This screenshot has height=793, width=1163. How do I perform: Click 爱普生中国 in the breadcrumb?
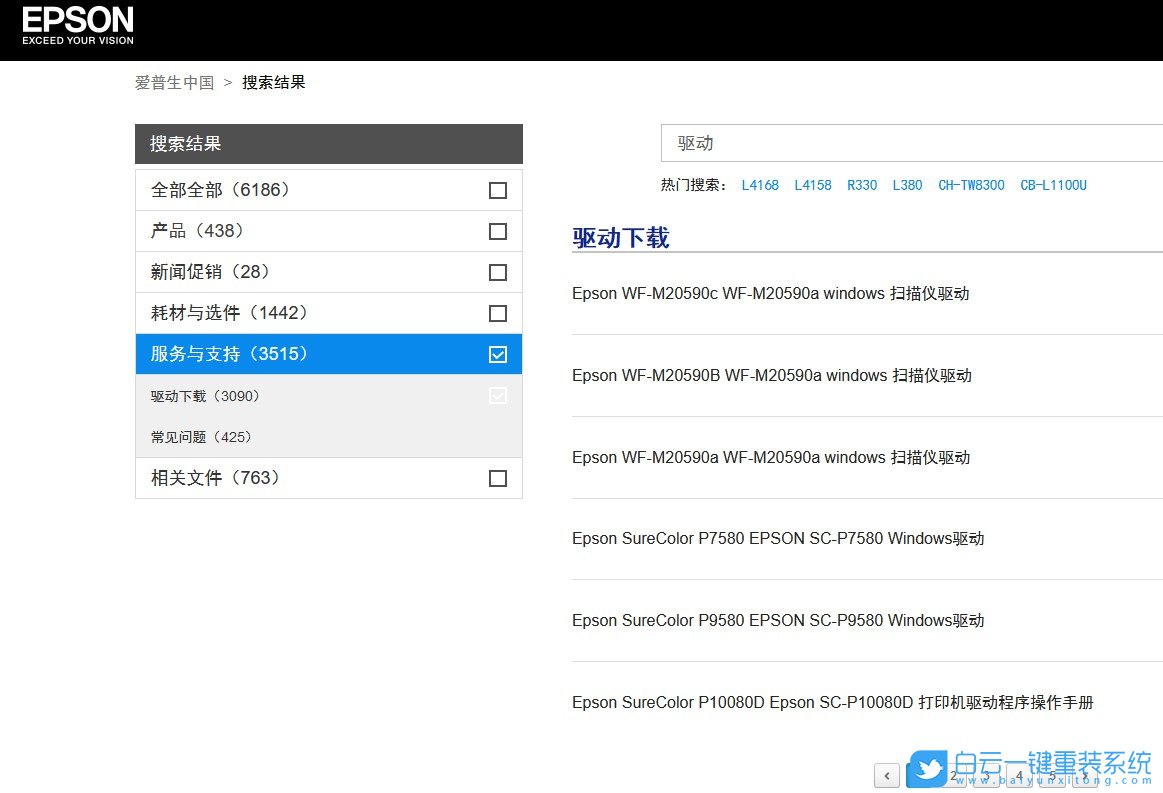175,82
